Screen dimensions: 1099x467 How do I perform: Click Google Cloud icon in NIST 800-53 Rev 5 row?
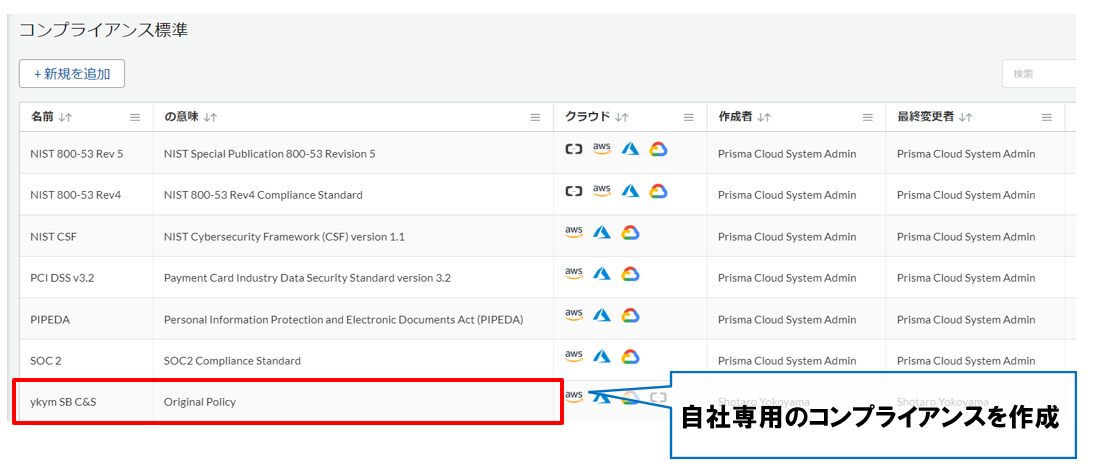coord(657,149)
